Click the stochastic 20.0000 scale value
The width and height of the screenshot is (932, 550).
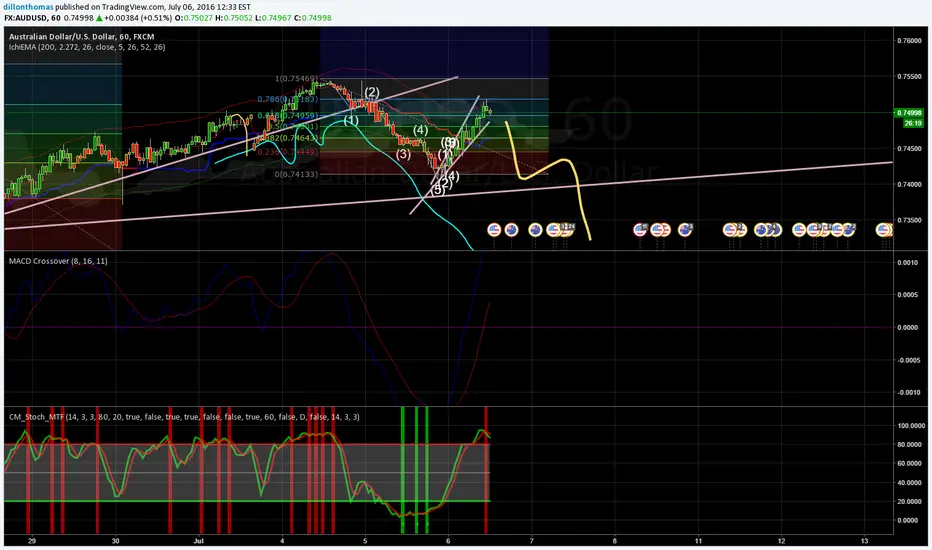coord(909,501)
